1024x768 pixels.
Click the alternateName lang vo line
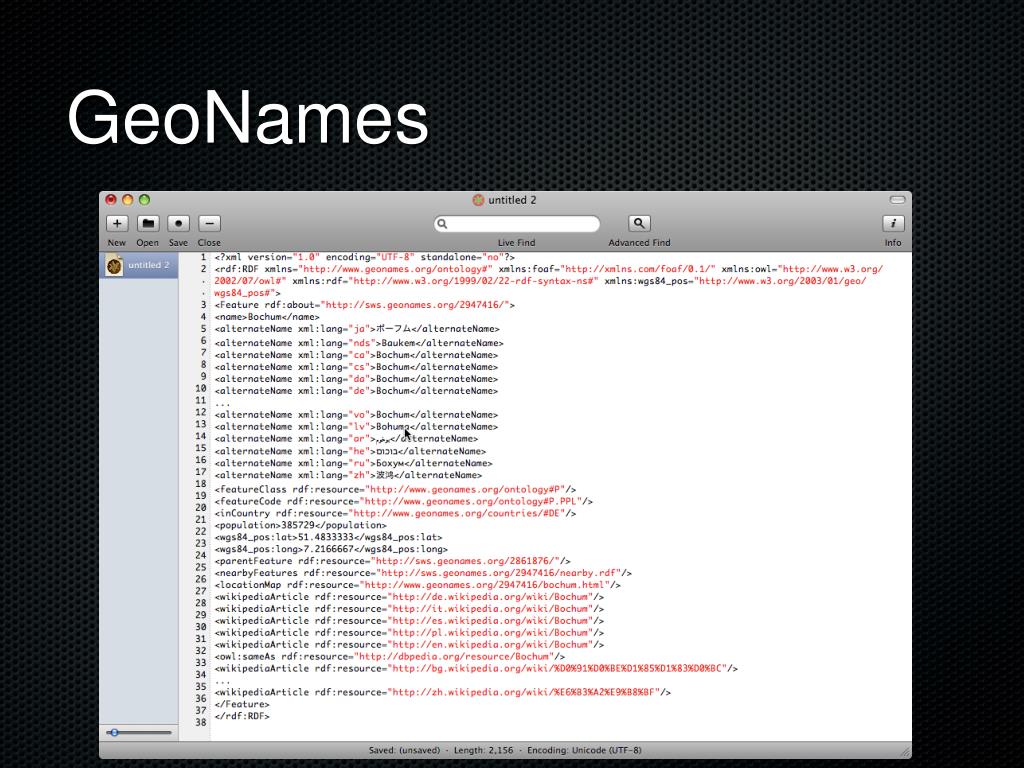pos(356,415)
